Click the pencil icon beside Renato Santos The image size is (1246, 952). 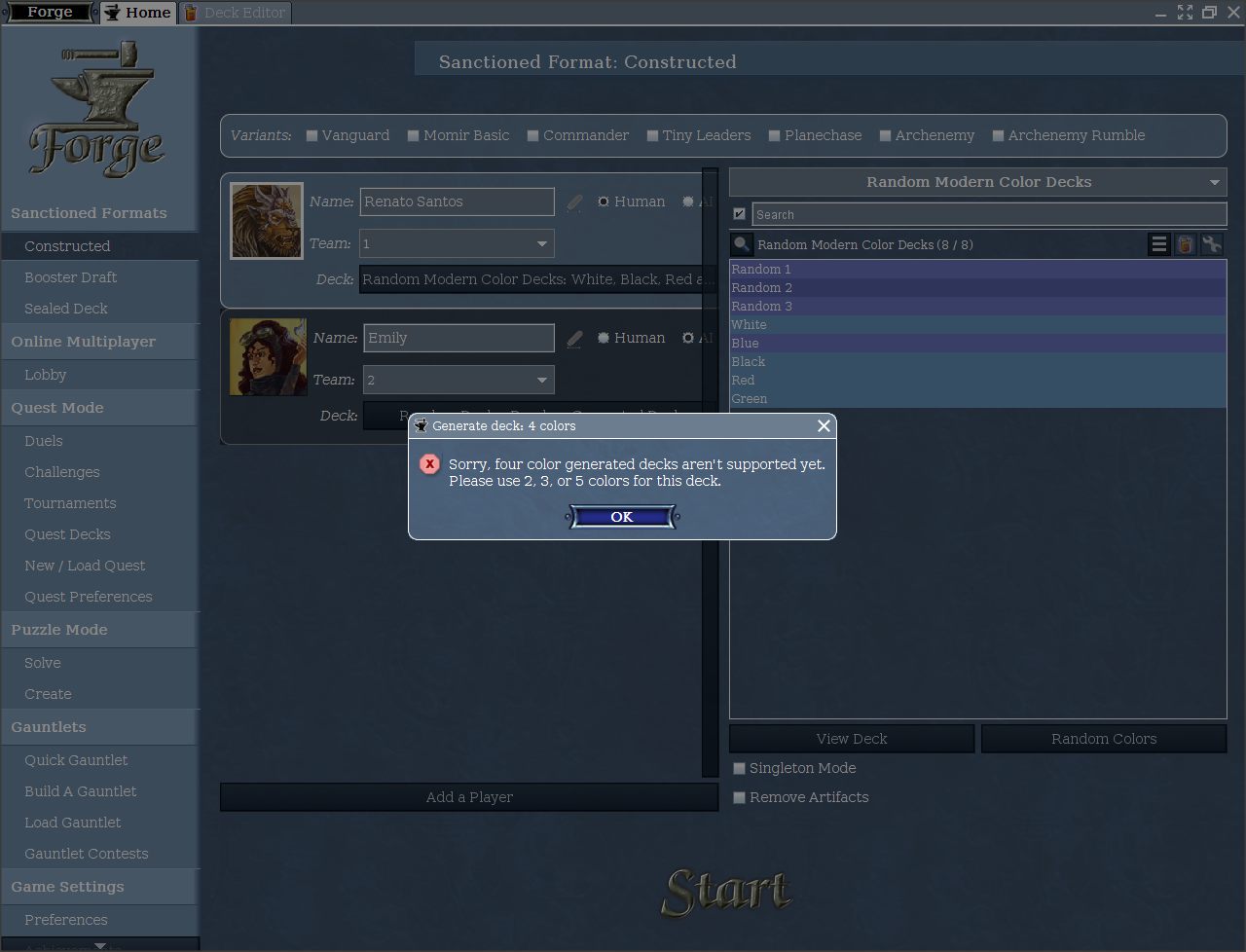574,202
